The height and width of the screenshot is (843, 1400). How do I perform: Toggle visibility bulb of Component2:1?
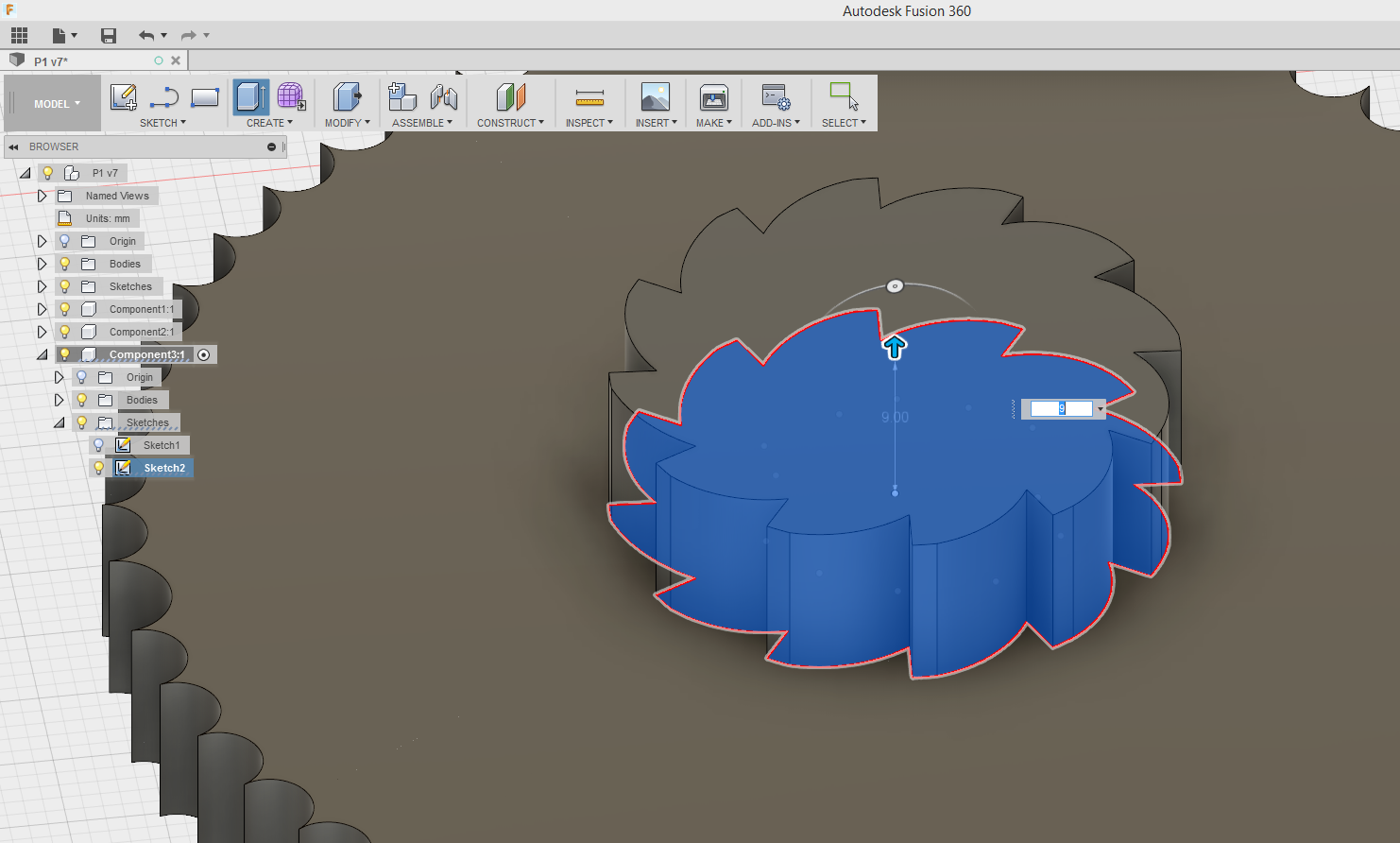click(64, 332)
